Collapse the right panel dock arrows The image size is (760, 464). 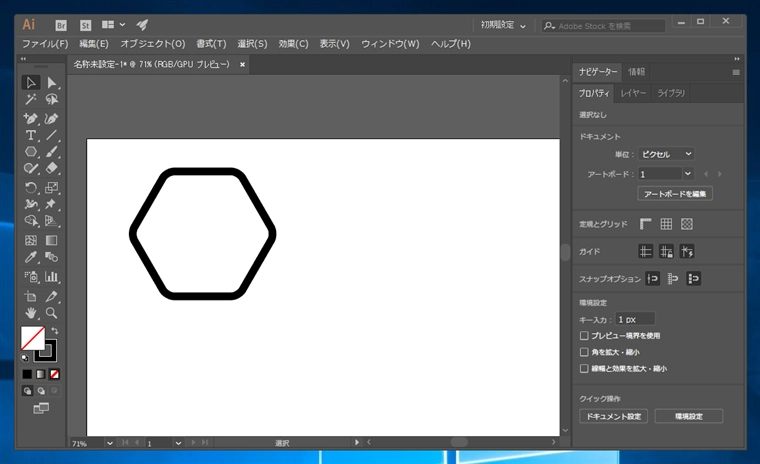(737, 59)
